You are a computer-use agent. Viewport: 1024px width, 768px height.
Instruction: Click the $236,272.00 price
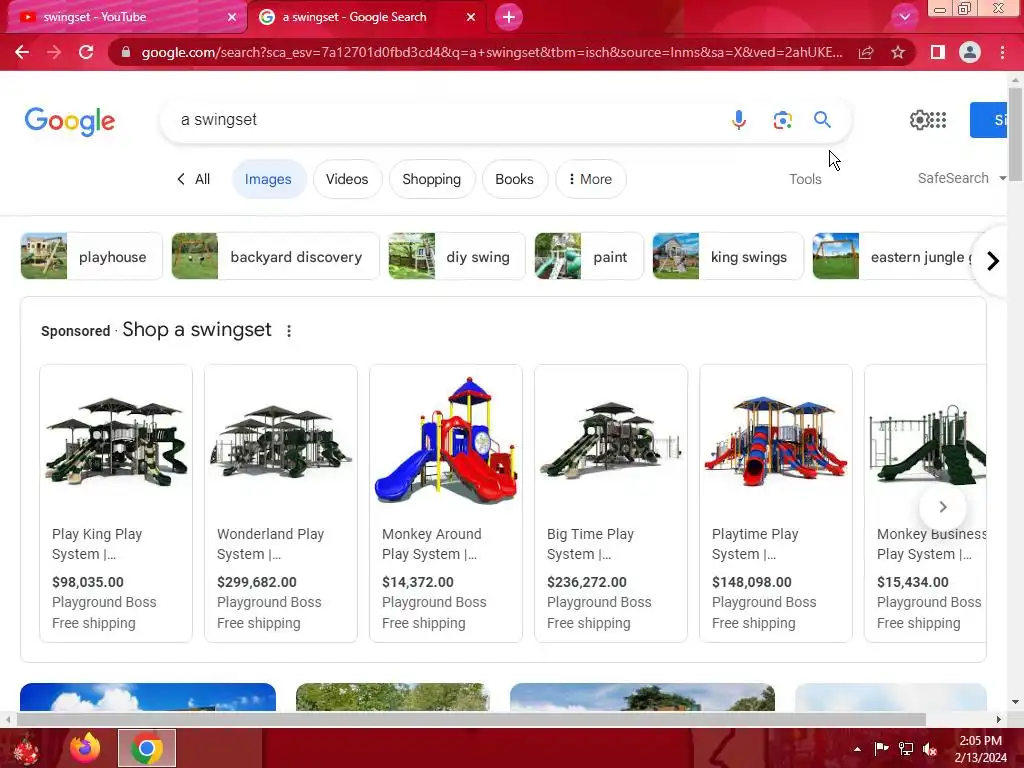click(x=586, y=582)
